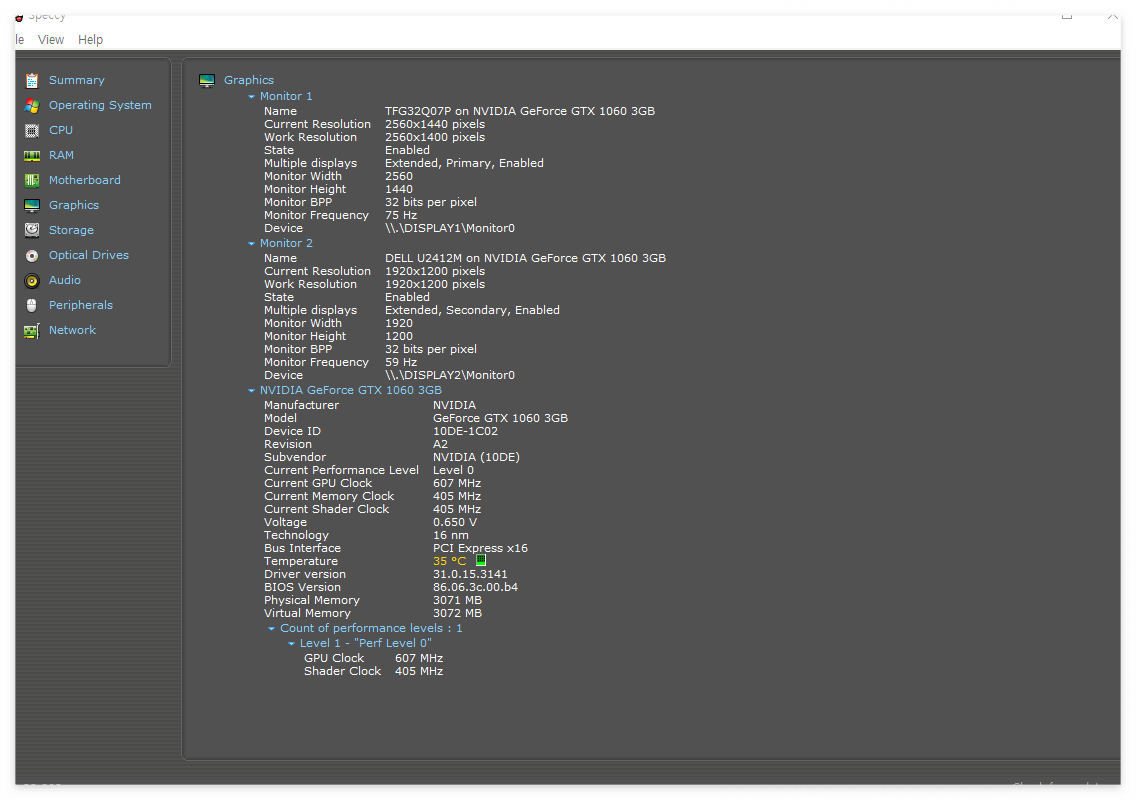
Task: Click the DELL U2412M monitor name value
Action: [x=525, y=259]
